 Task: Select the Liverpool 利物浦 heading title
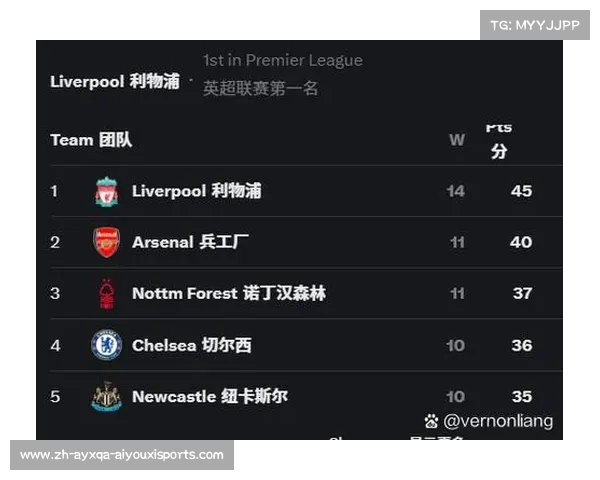[x=115, y=82]
